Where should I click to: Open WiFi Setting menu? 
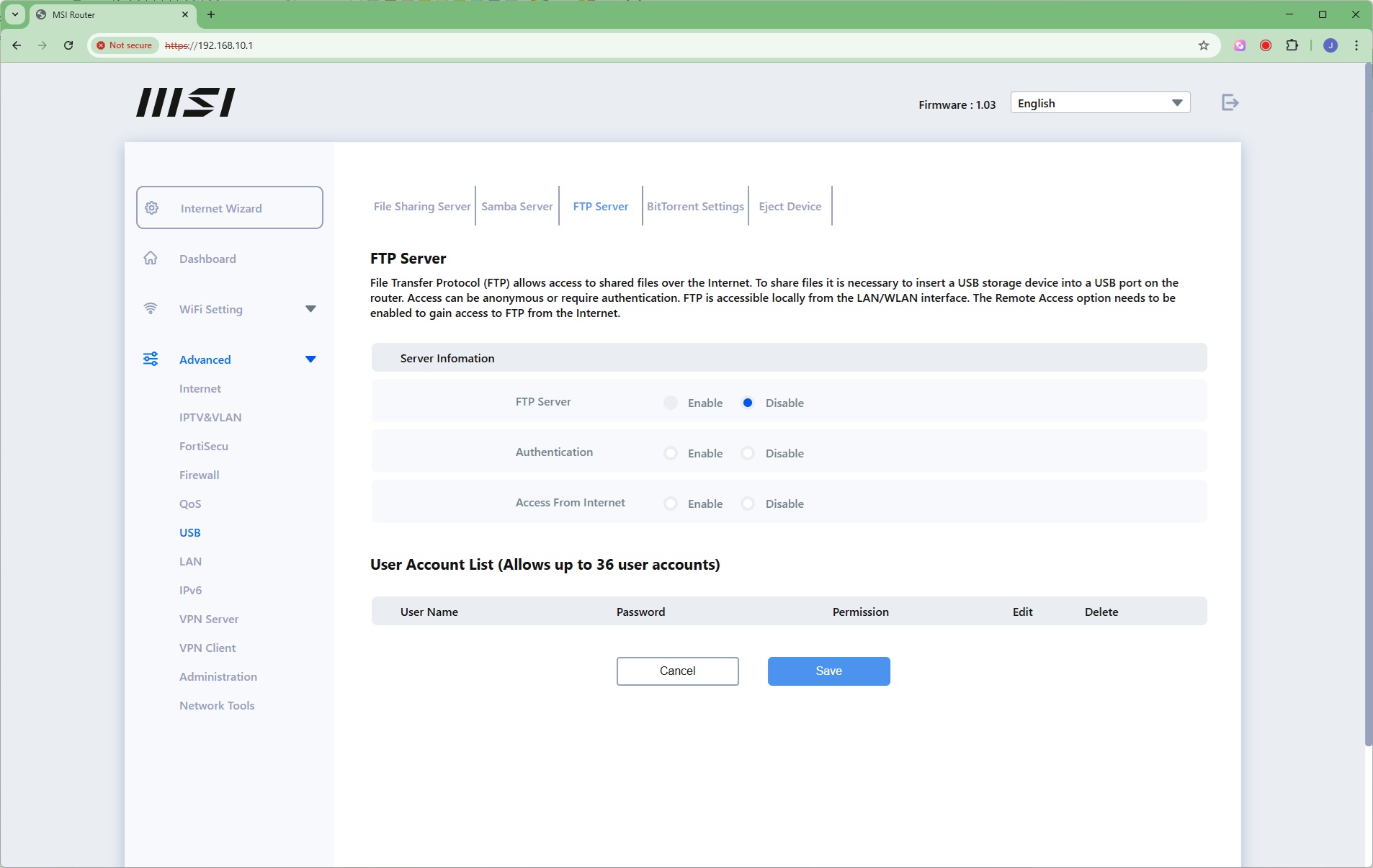[x=211, y=309]
